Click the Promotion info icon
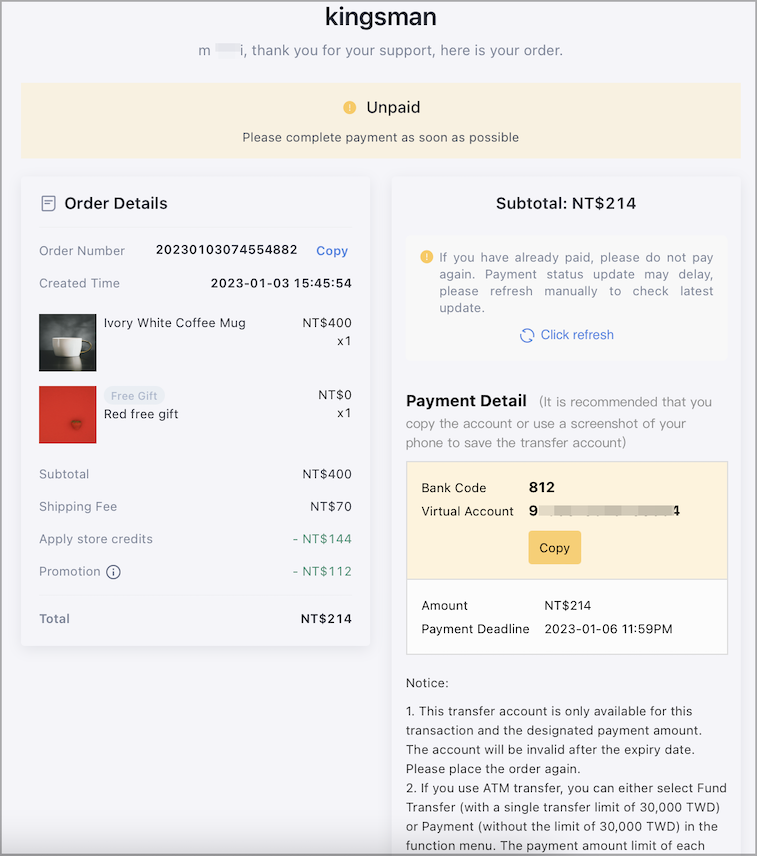Viewport: 757px width, 856px height. pyautogui.click(x=113, y=572)
